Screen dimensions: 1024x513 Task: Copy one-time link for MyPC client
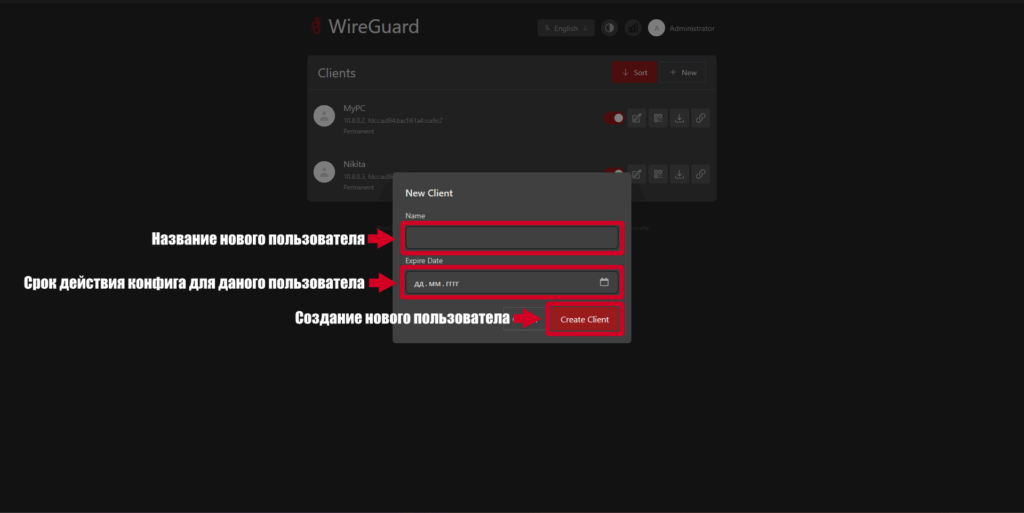click(700, 118)
